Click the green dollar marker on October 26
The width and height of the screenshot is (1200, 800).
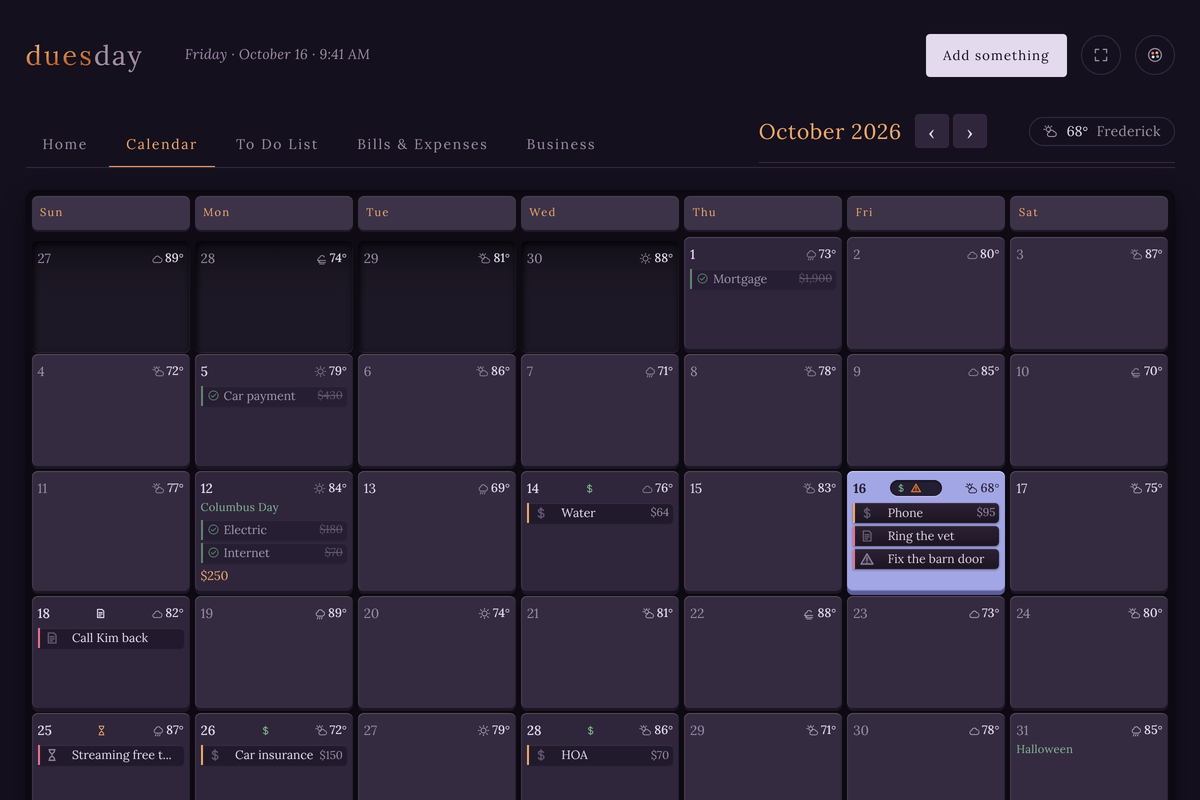pyautogui.click(x=265, y=731)
